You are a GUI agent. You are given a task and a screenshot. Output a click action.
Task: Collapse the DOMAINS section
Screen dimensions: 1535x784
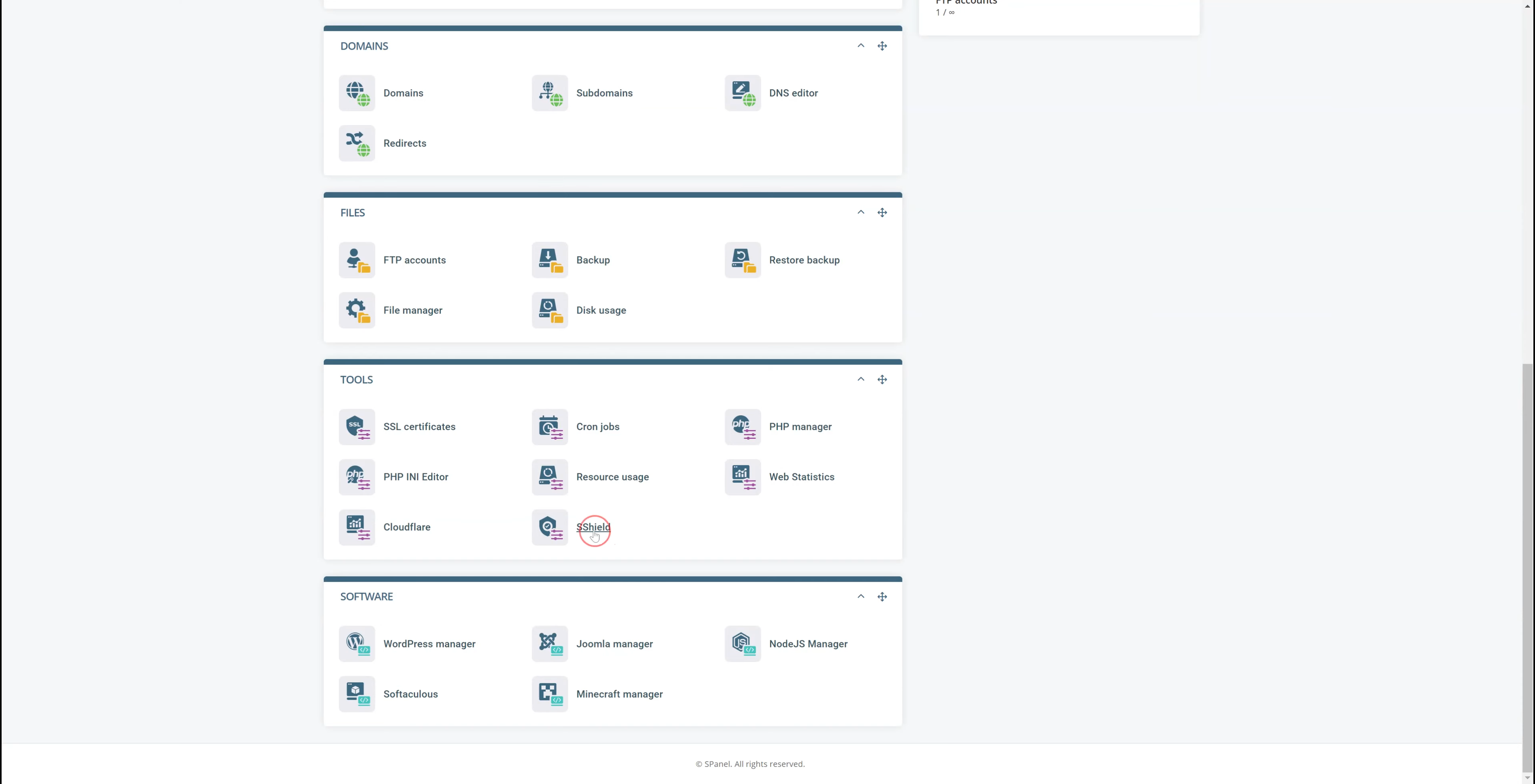(x=860, y=46)
